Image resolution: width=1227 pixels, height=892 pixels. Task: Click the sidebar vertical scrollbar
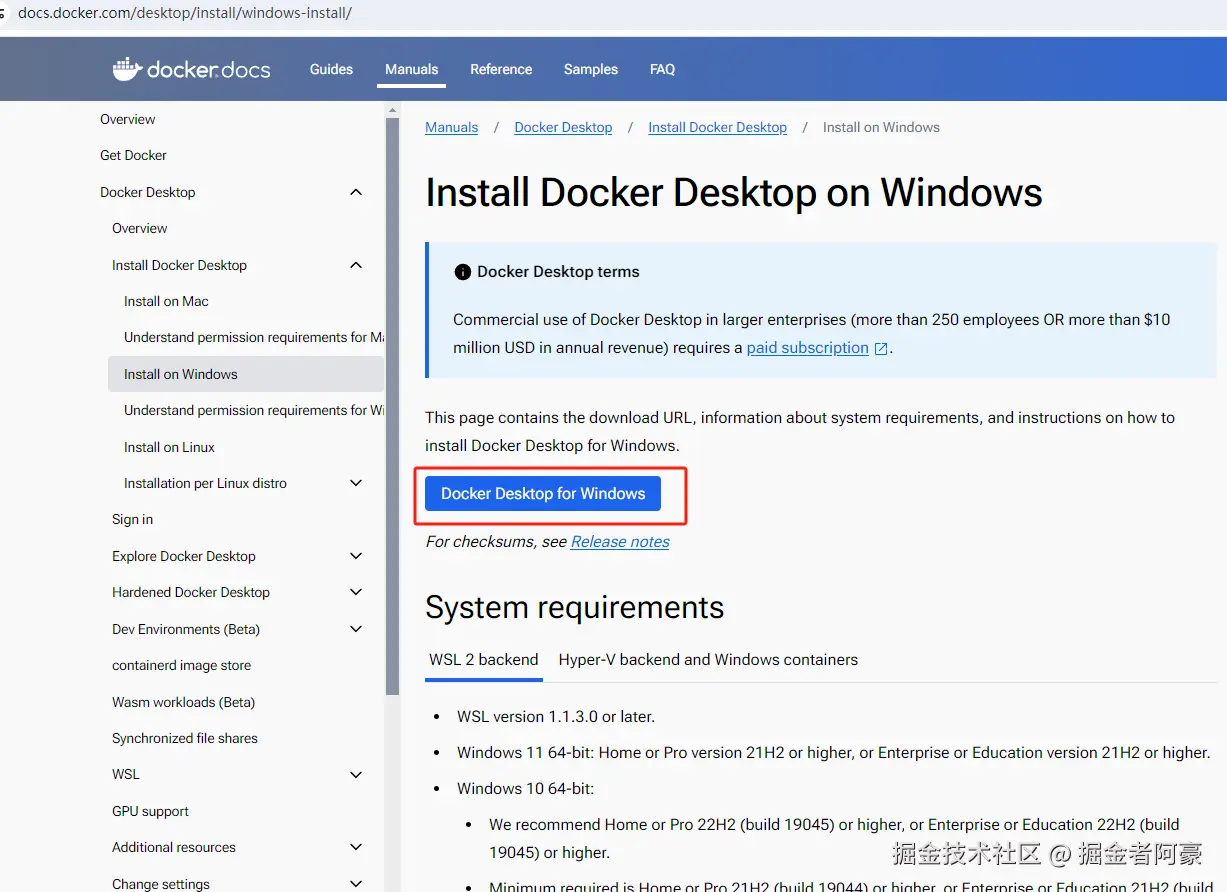[393, 400]
